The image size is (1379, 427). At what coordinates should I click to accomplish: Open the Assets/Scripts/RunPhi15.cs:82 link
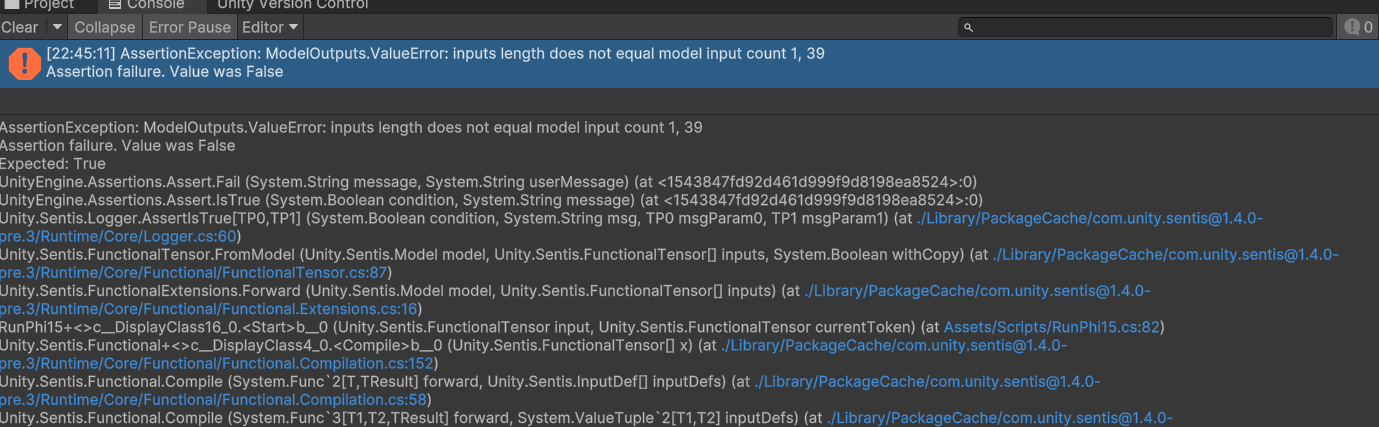click(1054, 327)
